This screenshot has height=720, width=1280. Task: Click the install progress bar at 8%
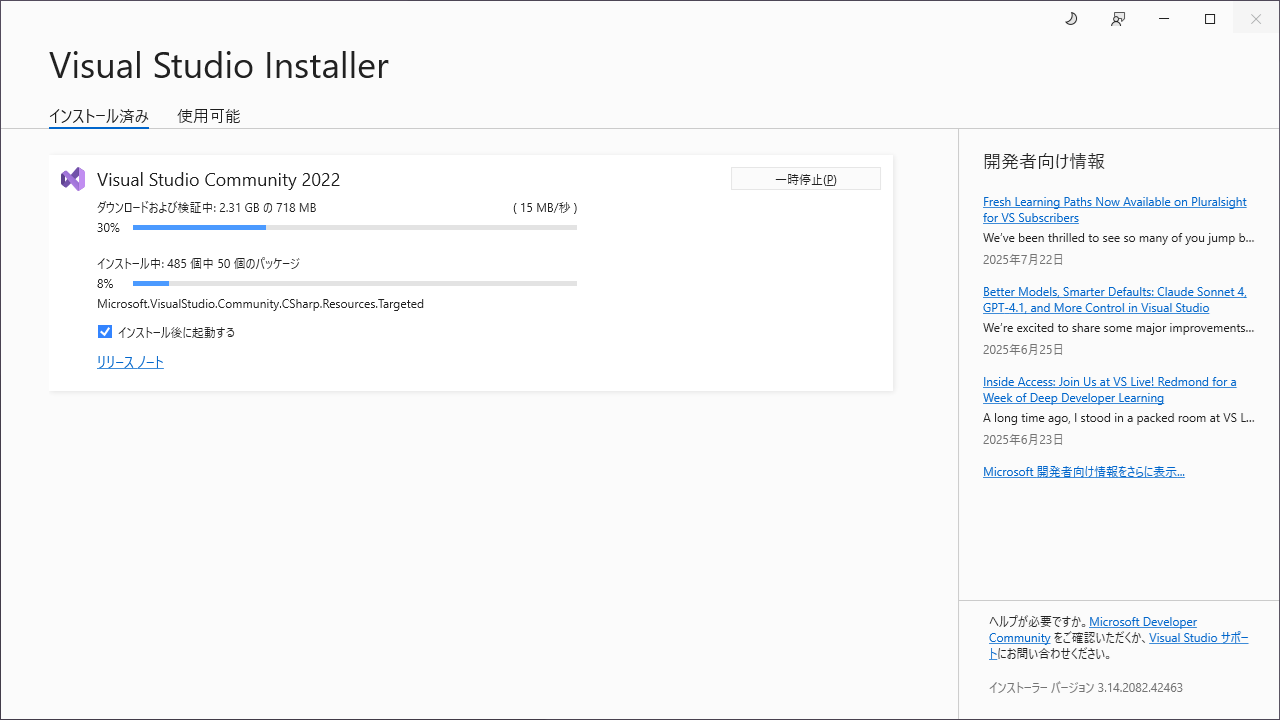click(x=355, y=284)
